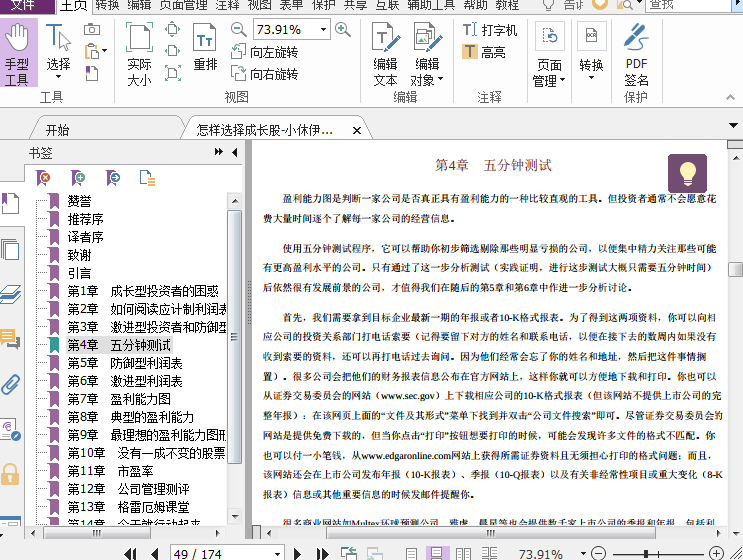Select bookmark 第7章 盈利能力图
Viewport: 743px width, 560px height.
(118, 399)
